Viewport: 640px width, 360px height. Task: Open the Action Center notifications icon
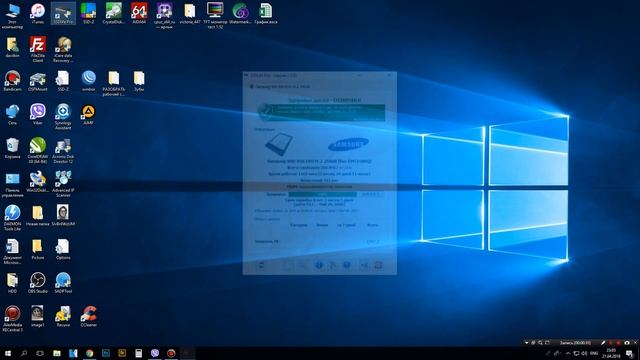[630, 353]
